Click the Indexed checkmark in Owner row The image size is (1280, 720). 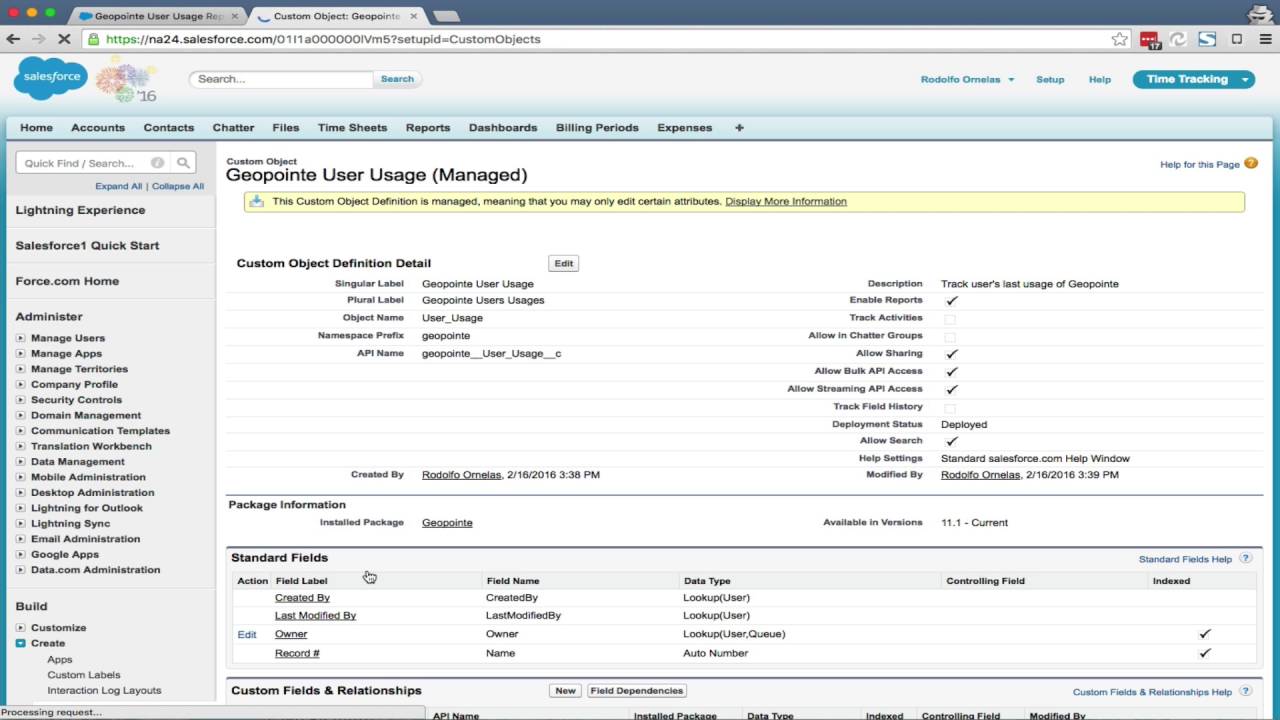(1204, 634)
